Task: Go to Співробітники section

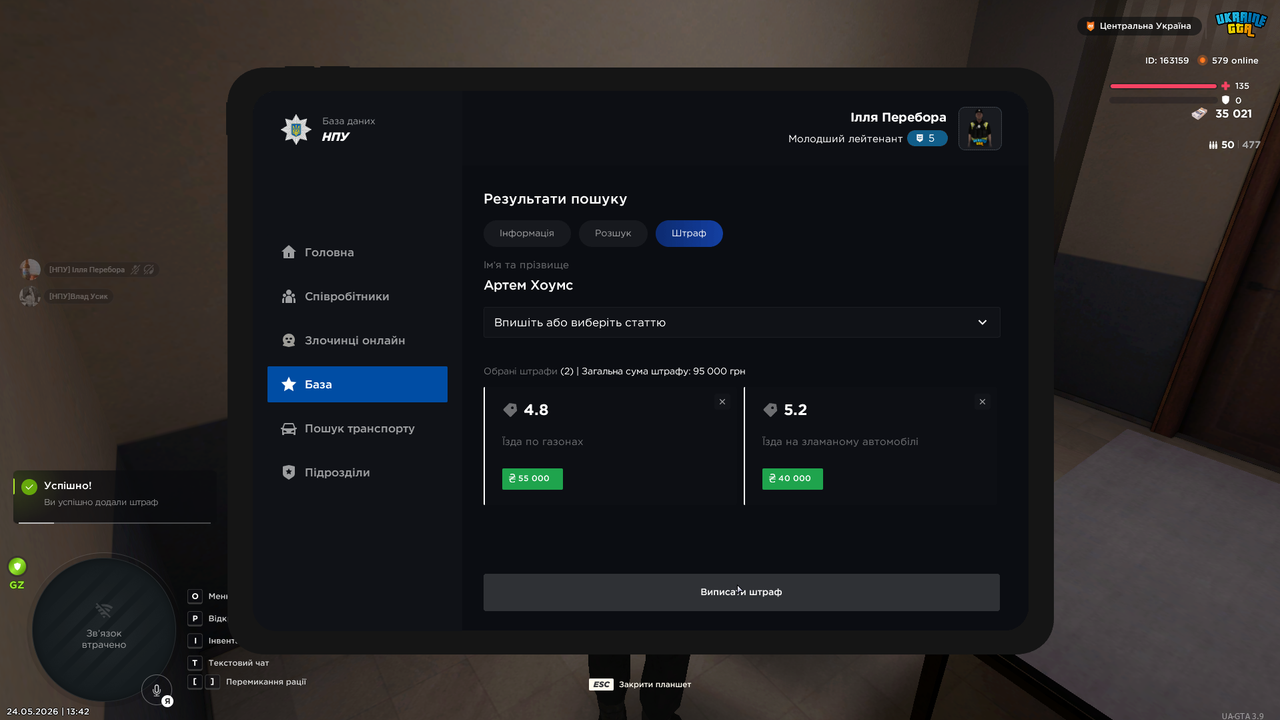Action: tap(357, 296)
